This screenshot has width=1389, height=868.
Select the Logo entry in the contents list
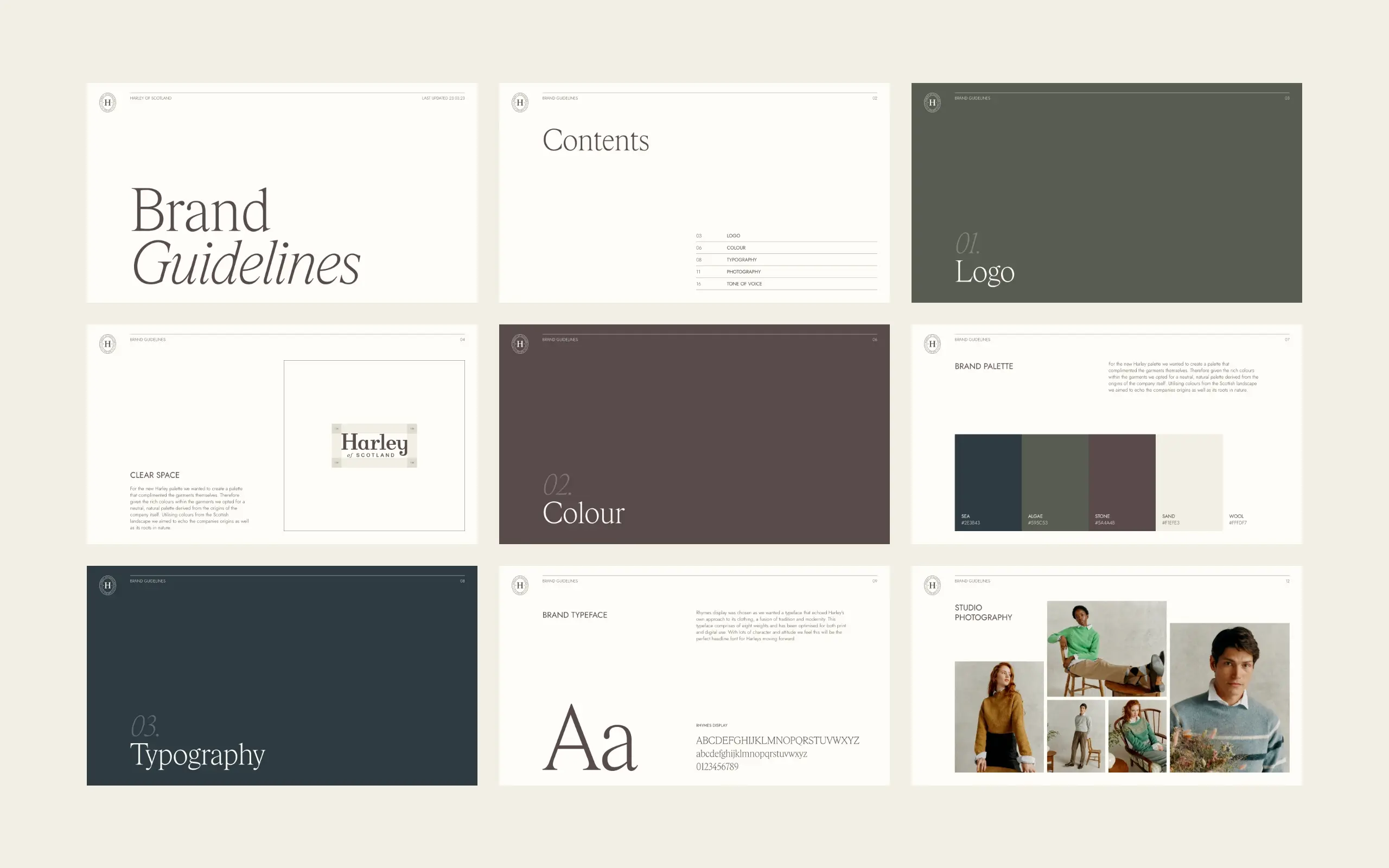pyautogui.click(x=733, y=236)
